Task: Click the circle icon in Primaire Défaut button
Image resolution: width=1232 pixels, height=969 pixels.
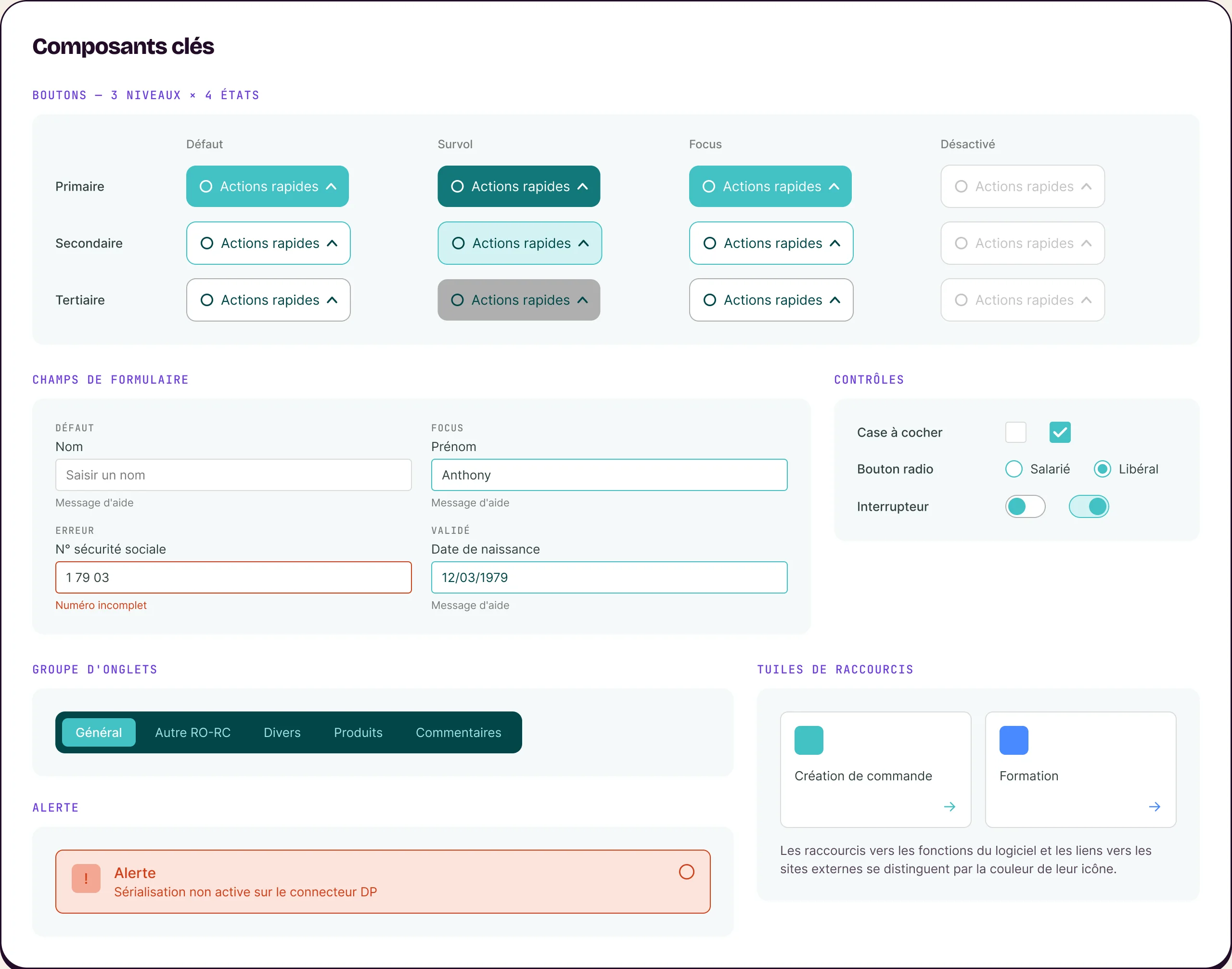Action: [206, 187]
